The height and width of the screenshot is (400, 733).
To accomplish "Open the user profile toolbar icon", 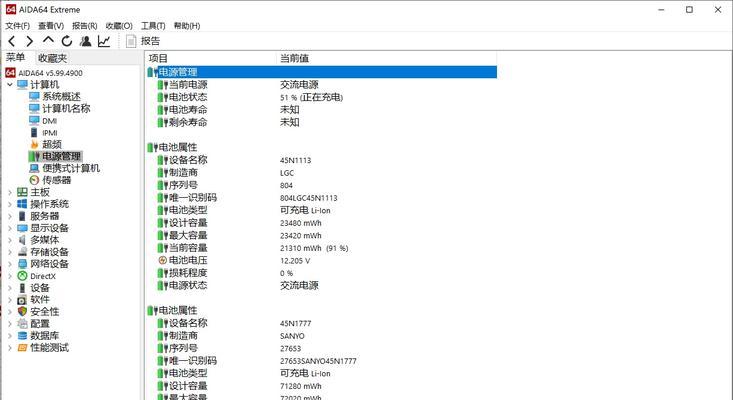I will point(85,41).
